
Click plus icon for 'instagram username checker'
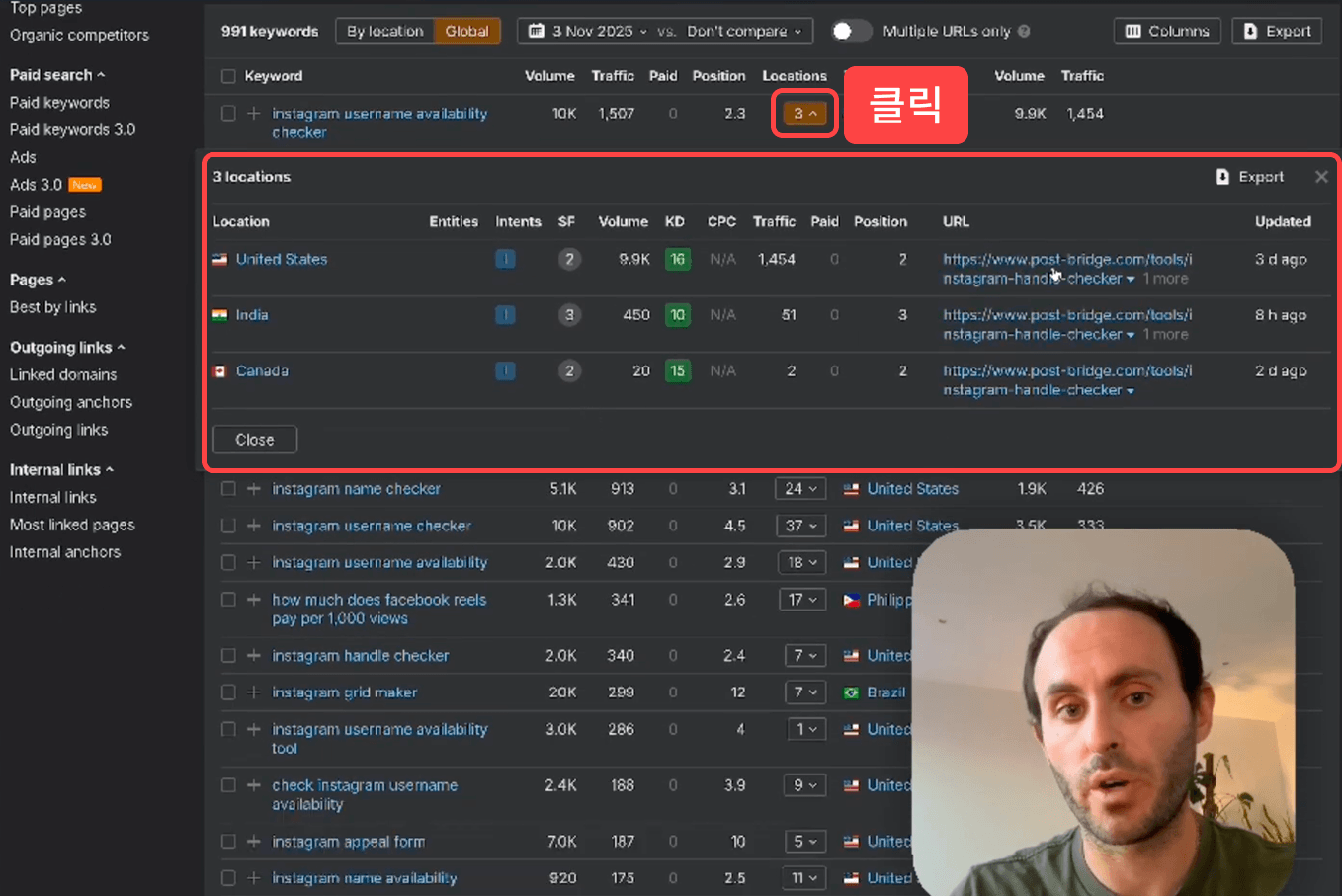pos(254,526)
